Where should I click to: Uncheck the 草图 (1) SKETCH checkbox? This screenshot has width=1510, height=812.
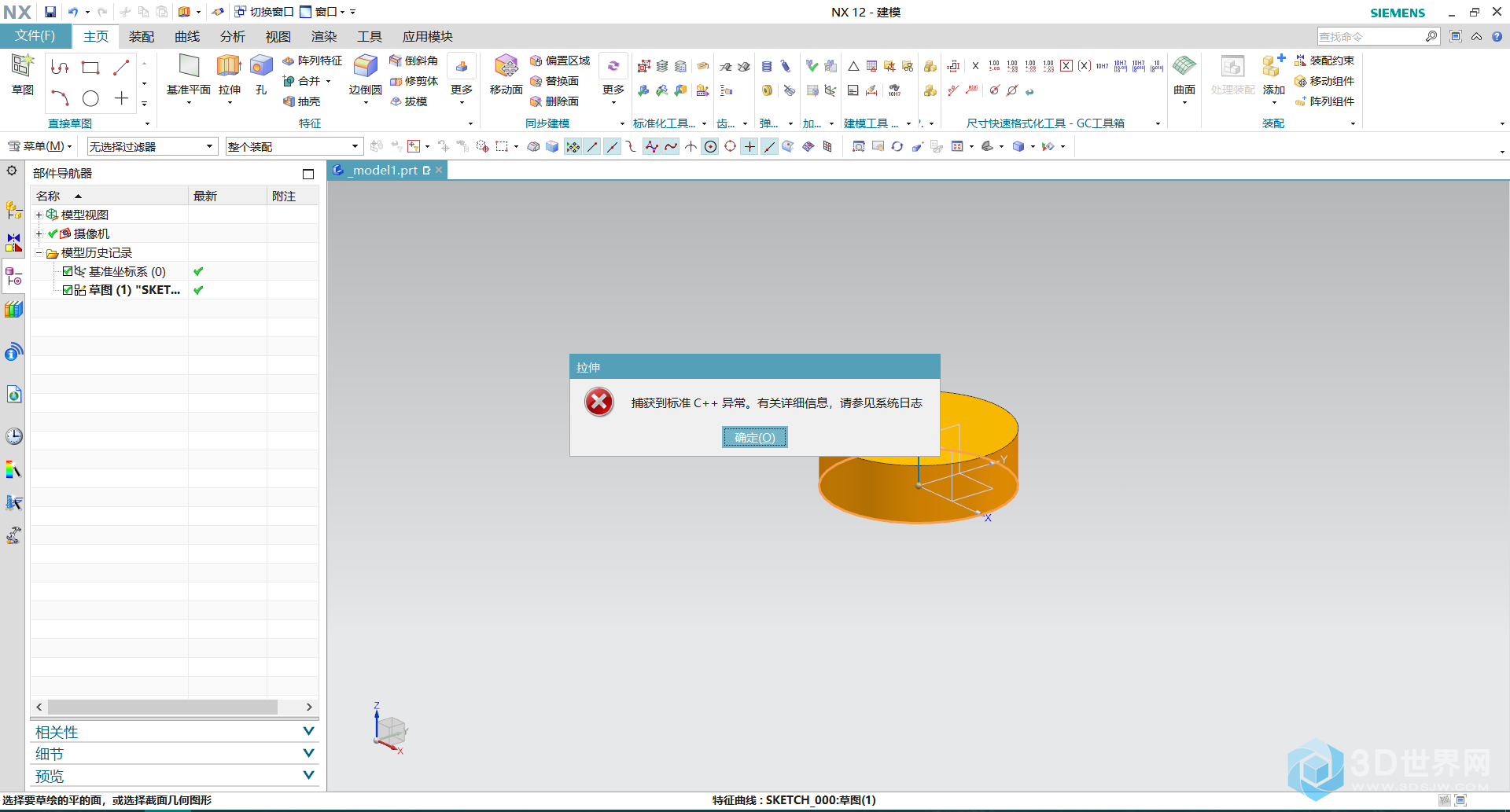pos(68,290)
